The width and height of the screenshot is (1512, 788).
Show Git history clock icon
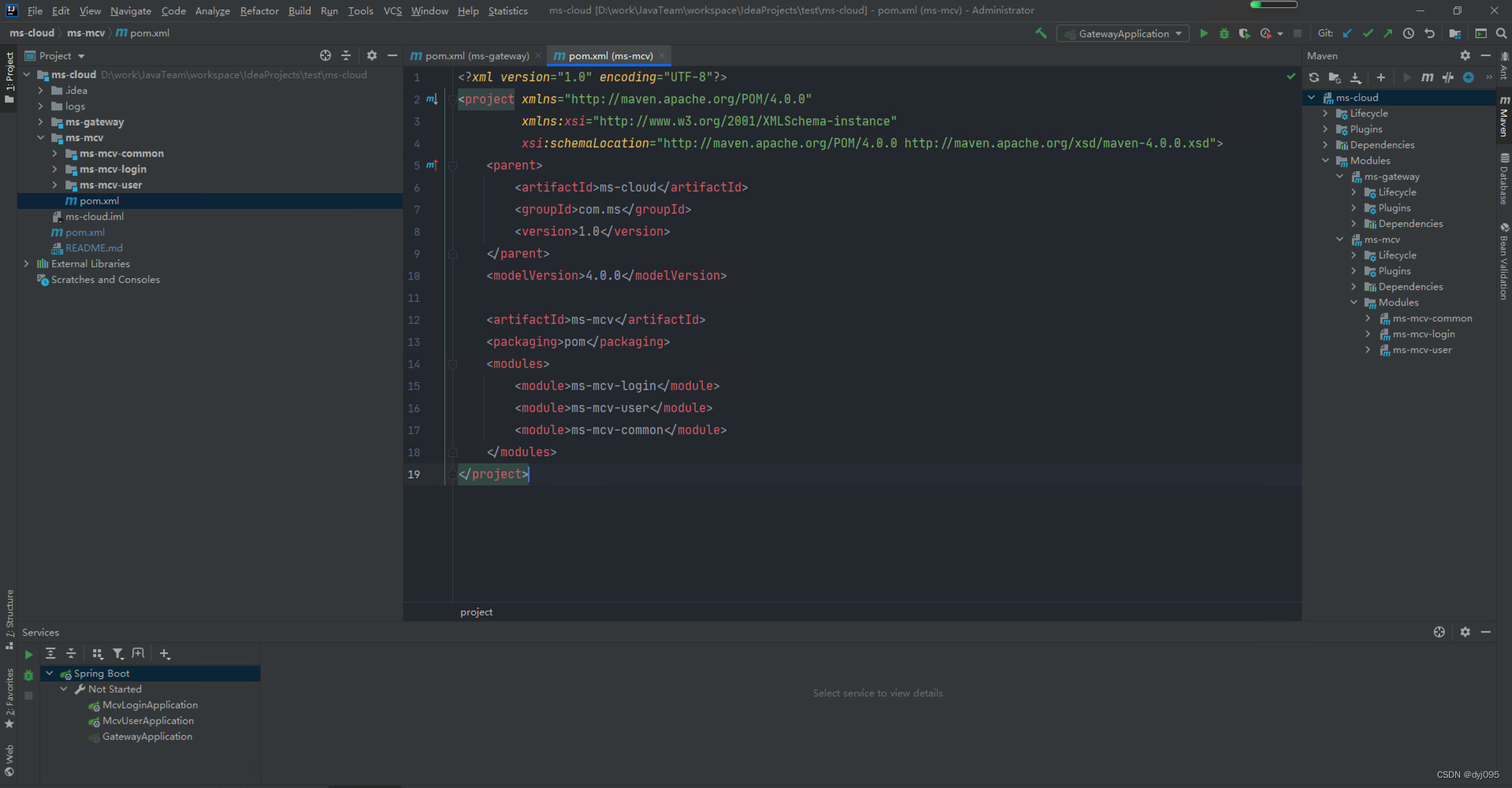coord(1409,33)
